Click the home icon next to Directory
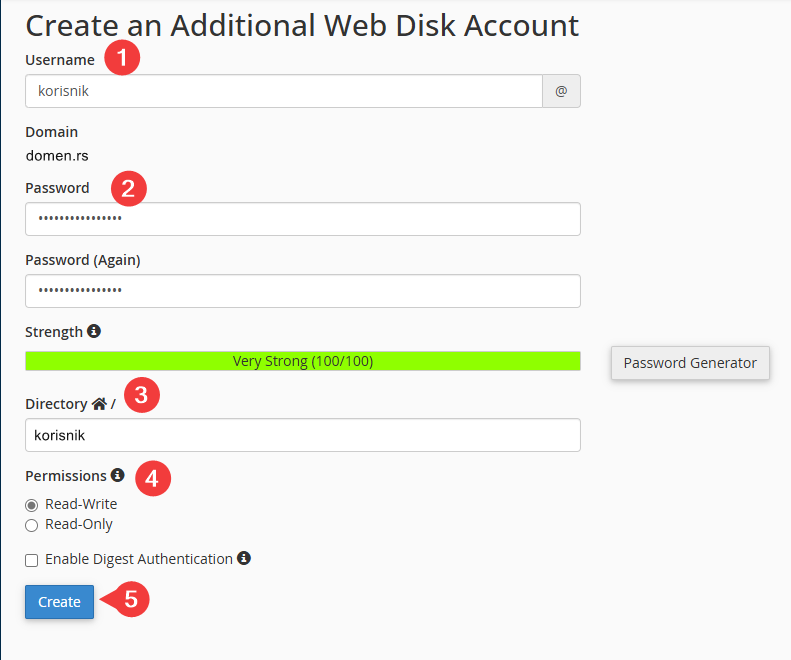791x660 pixels. [99, 404]
